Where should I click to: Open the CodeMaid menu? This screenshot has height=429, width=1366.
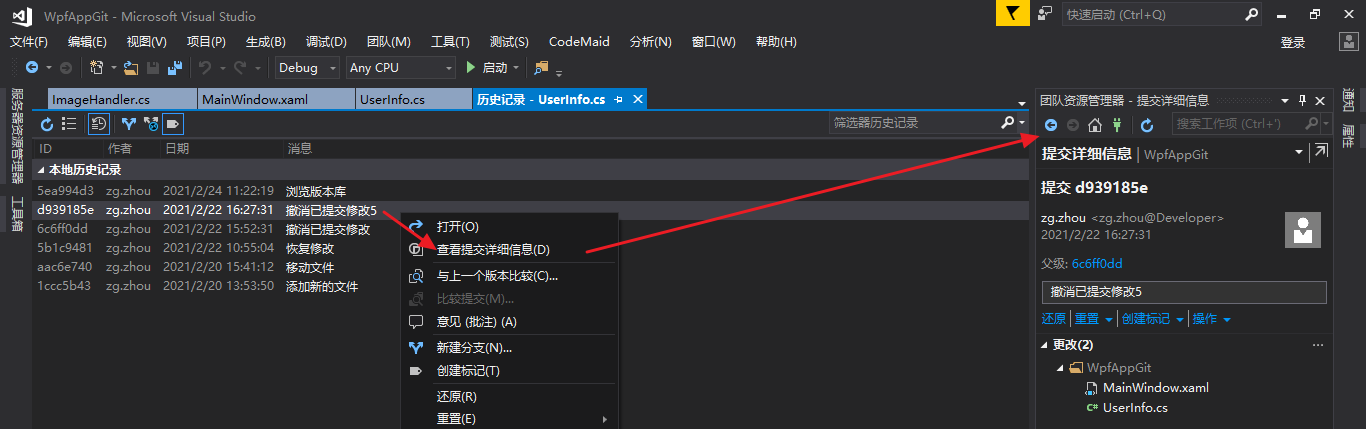click(579, 42)
